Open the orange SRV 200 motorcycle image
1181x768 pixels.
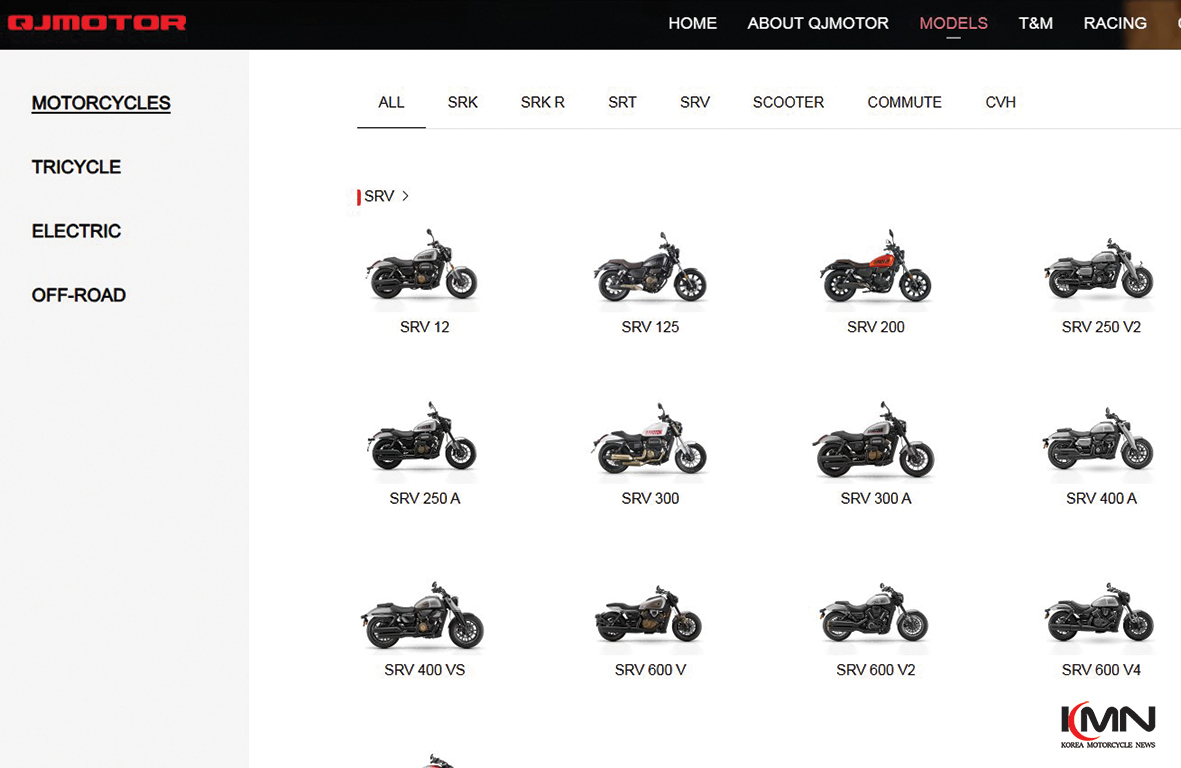pyautogui.click(x=875, y=267)
